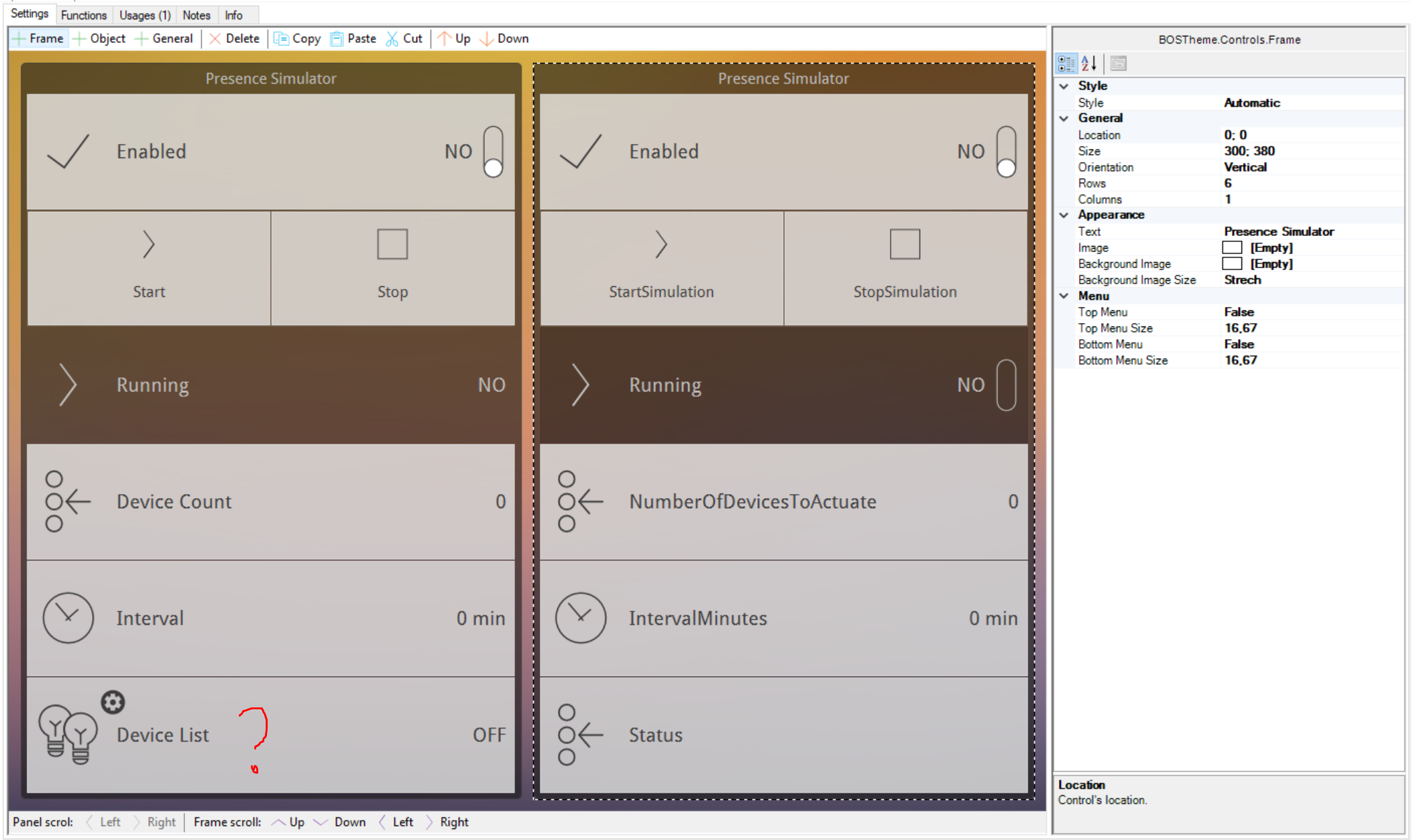Screen dimensions: 1413x840
Task: Click the red Delete icon
Action: coord(215,39)
